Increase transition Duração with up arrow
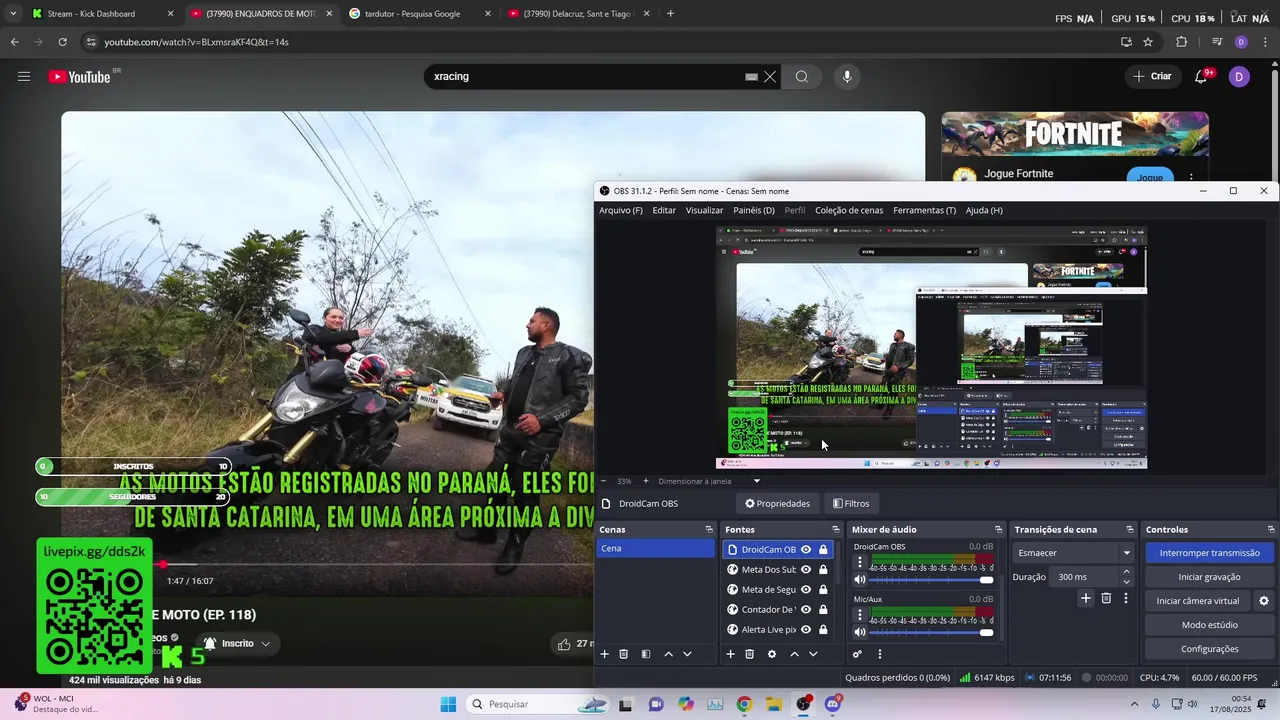The width and height of the screenshot is (1280, 720). (x=1126, y=572)
